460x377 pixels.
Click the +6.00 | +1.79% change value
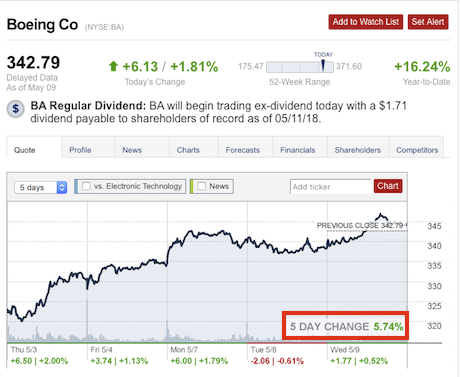tap(199, 361)
